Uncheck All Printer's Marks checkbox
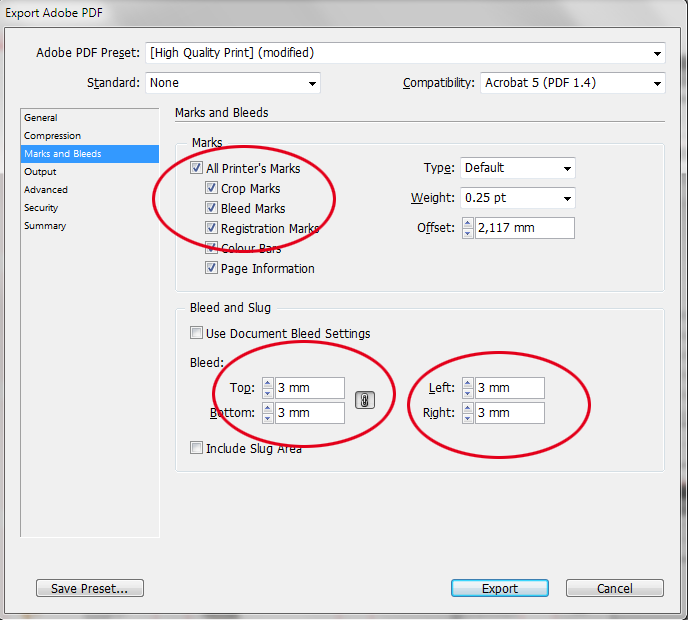The image size is (688, 620). click(x=196, y=168)
